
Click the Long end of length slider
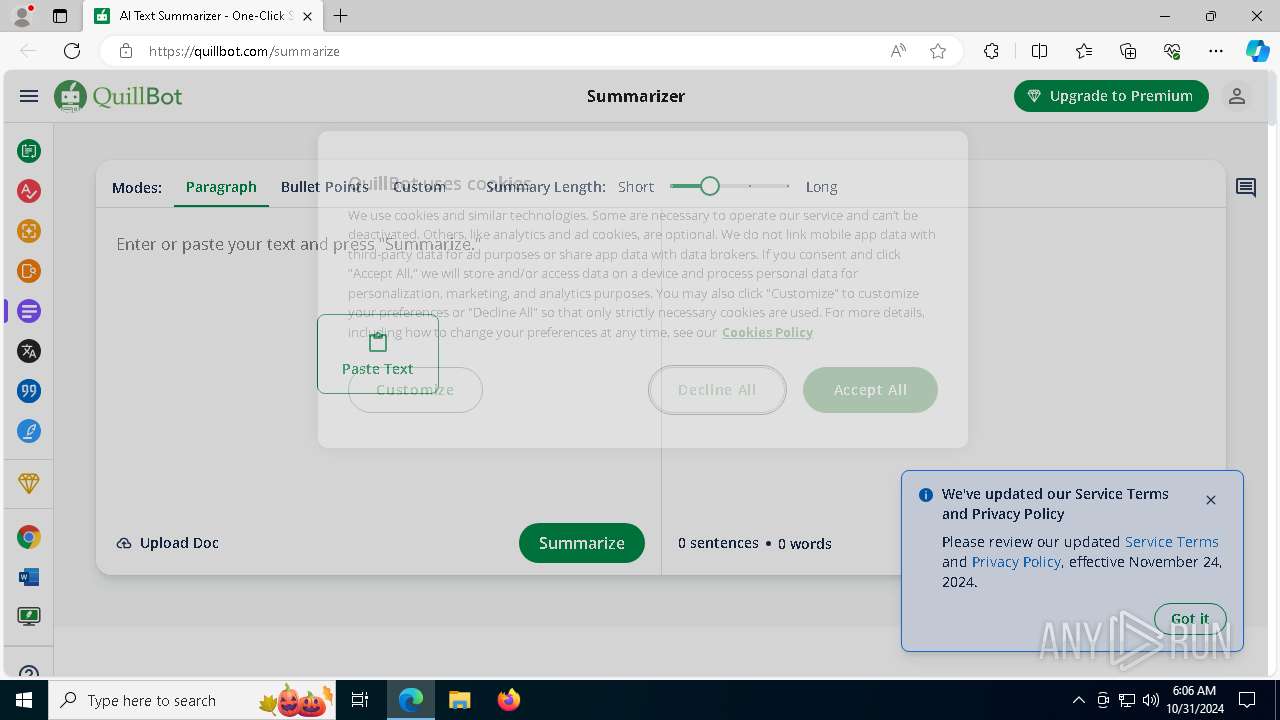click(821, 187)
